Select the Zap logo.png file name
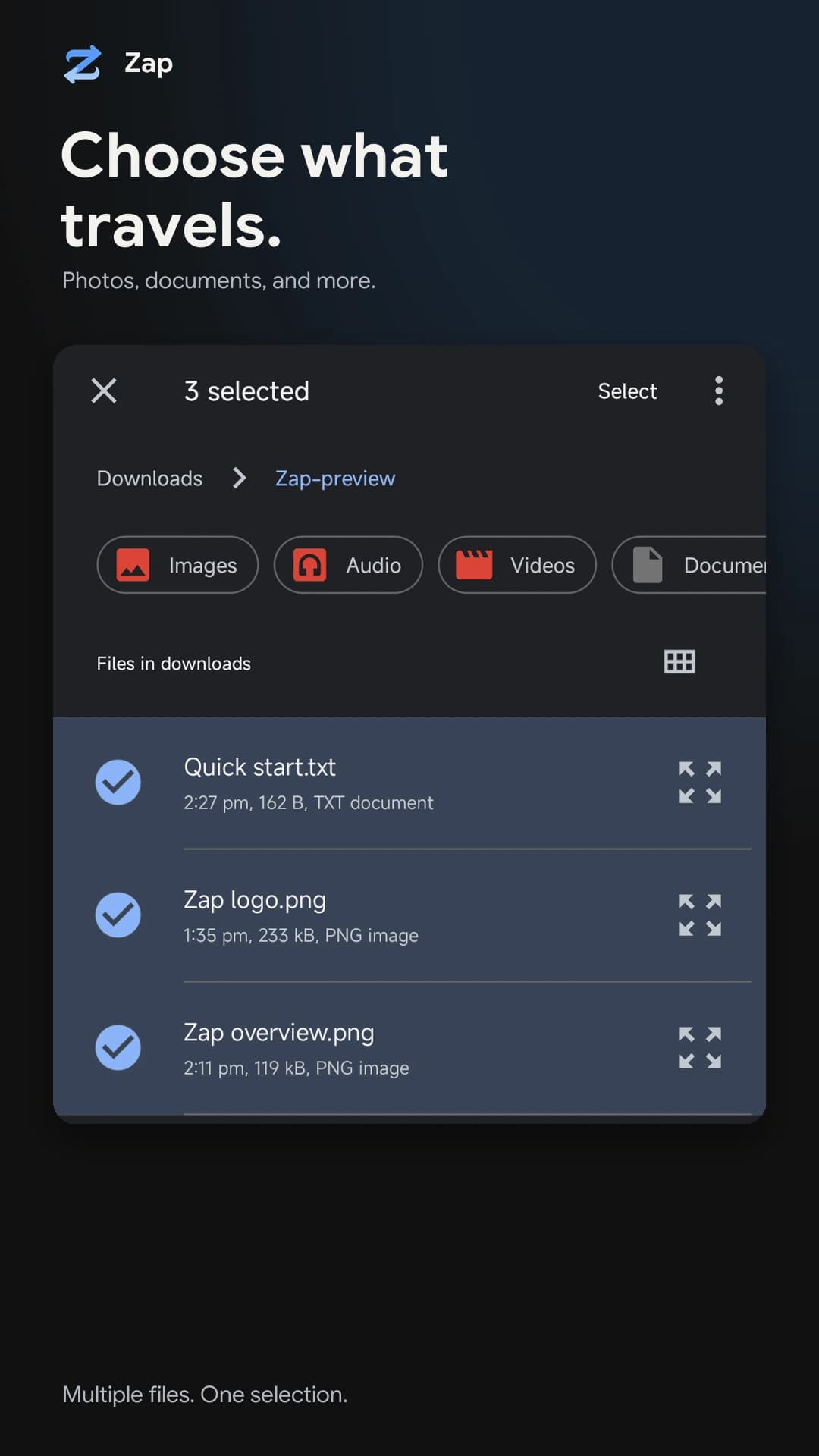 255,900
